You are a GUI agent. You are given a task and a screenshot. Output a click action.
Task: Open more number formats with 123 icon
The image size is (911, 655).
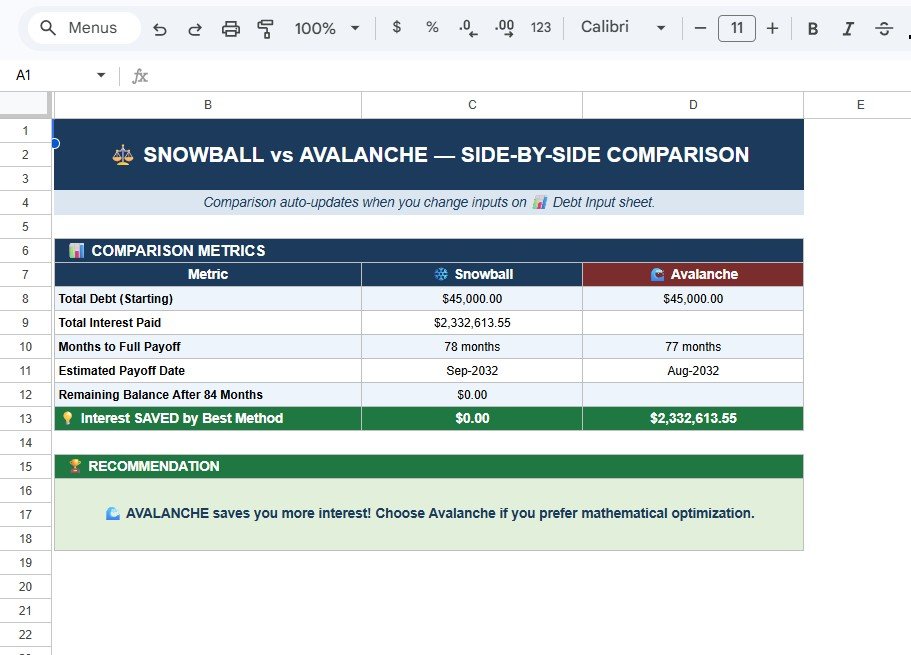[541, 28]
